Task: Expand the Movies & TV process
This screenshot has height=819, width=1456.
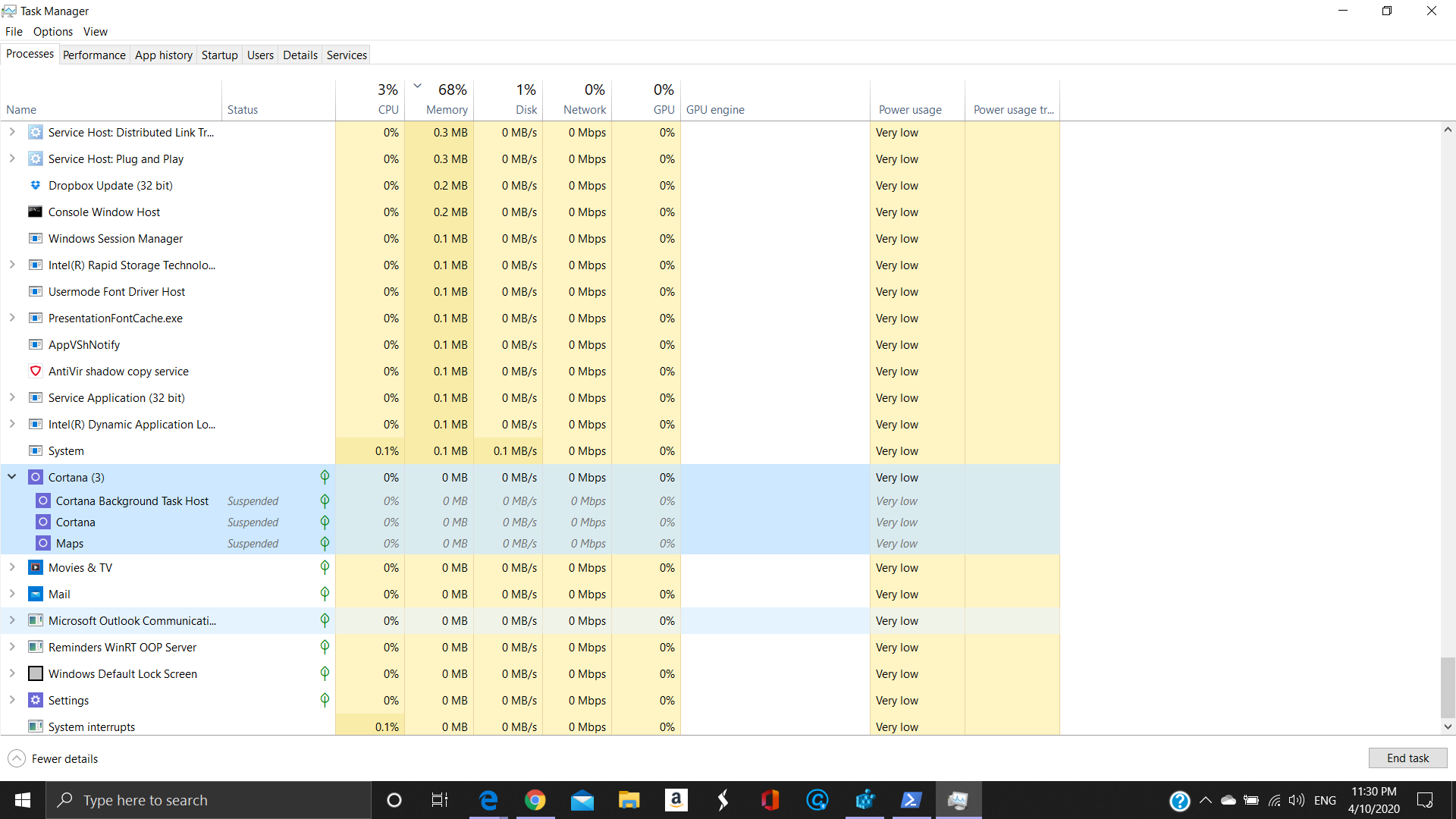Action: coord(12,567)
